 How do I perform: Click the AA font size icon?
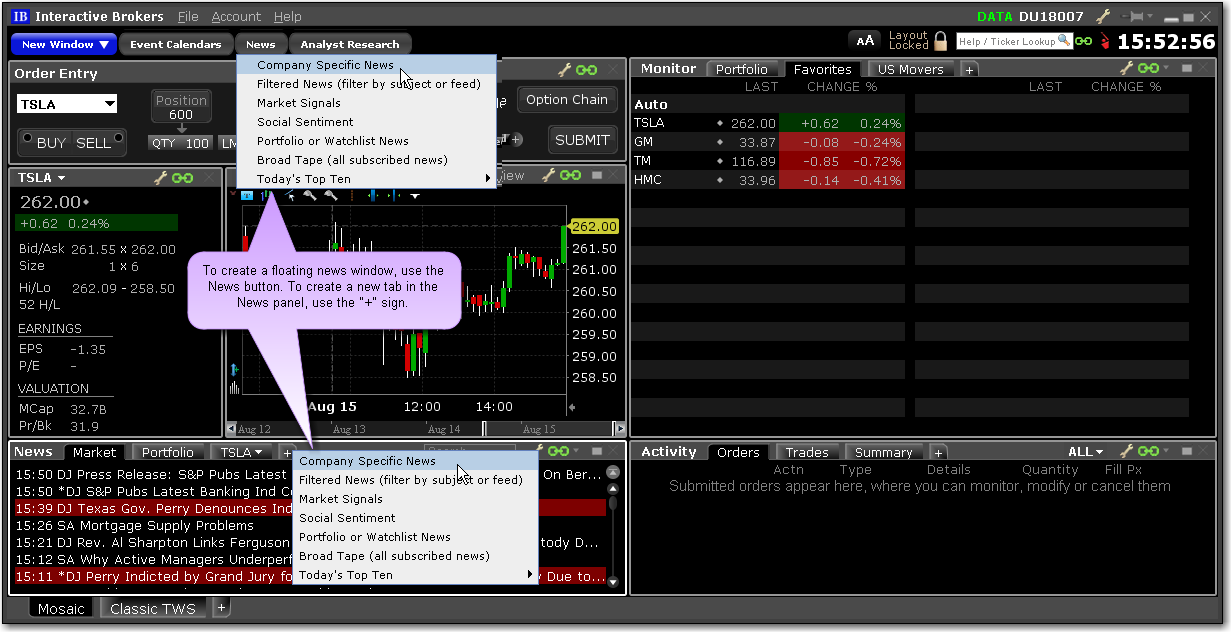tap(866, 41)
